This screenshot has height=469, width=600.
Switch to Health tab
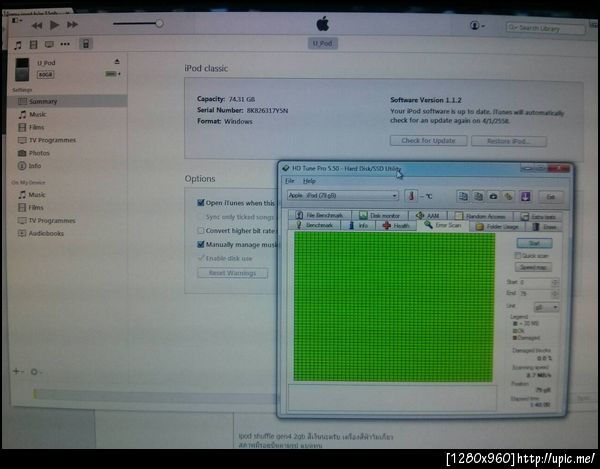click(x=396, y=226)
